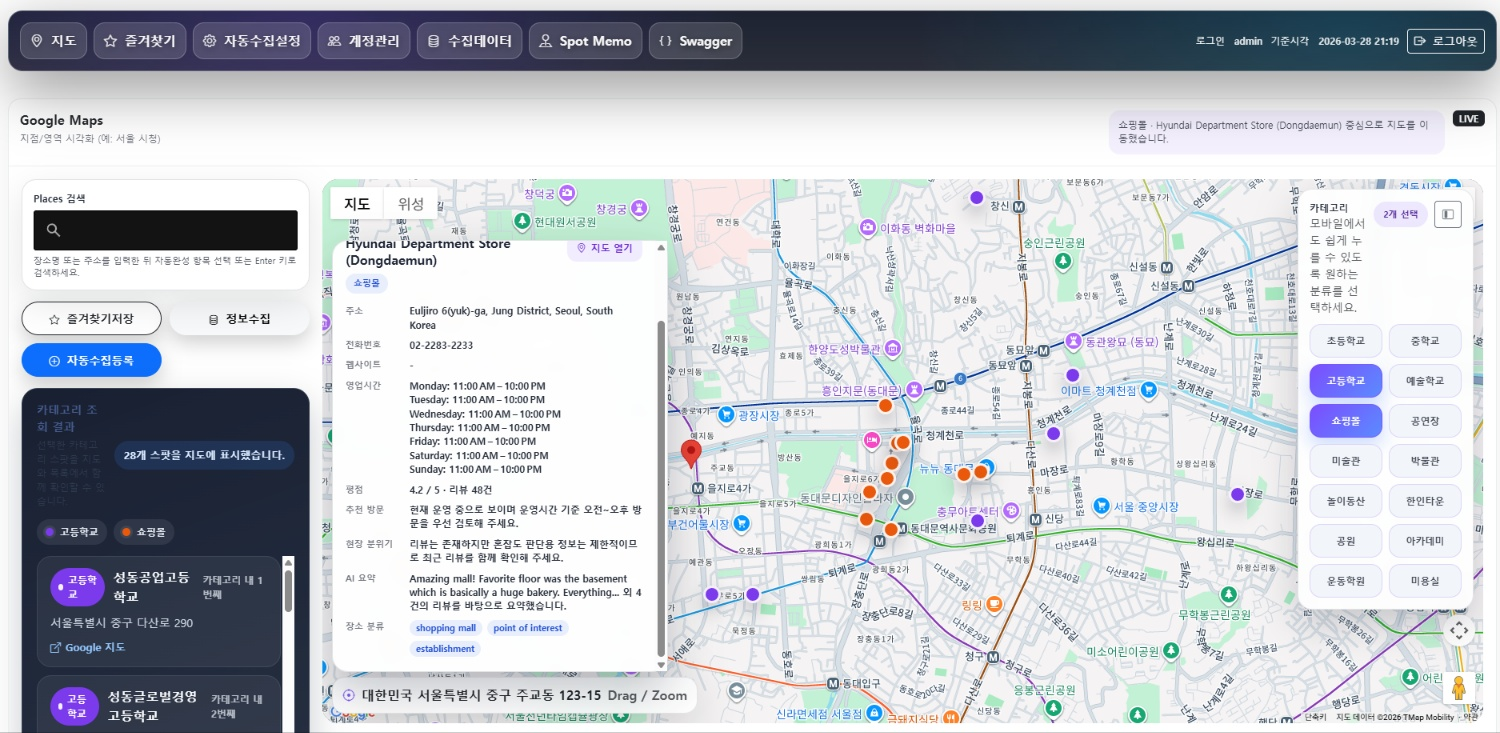
Task: Switch the map to 지도 view
Action: click(357, 203)
